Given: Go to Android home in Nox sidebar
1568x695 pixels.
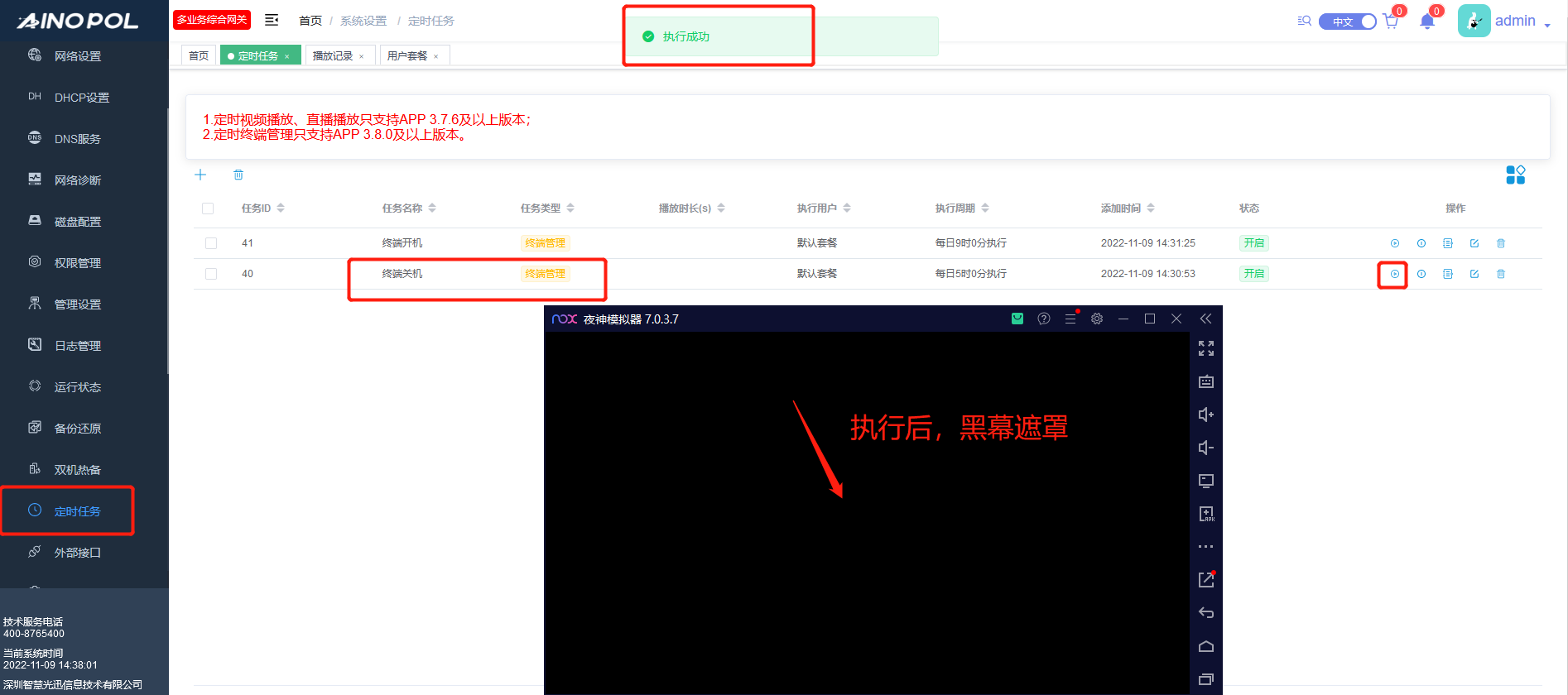Looking at the screenshot, I should [1206, 646].
